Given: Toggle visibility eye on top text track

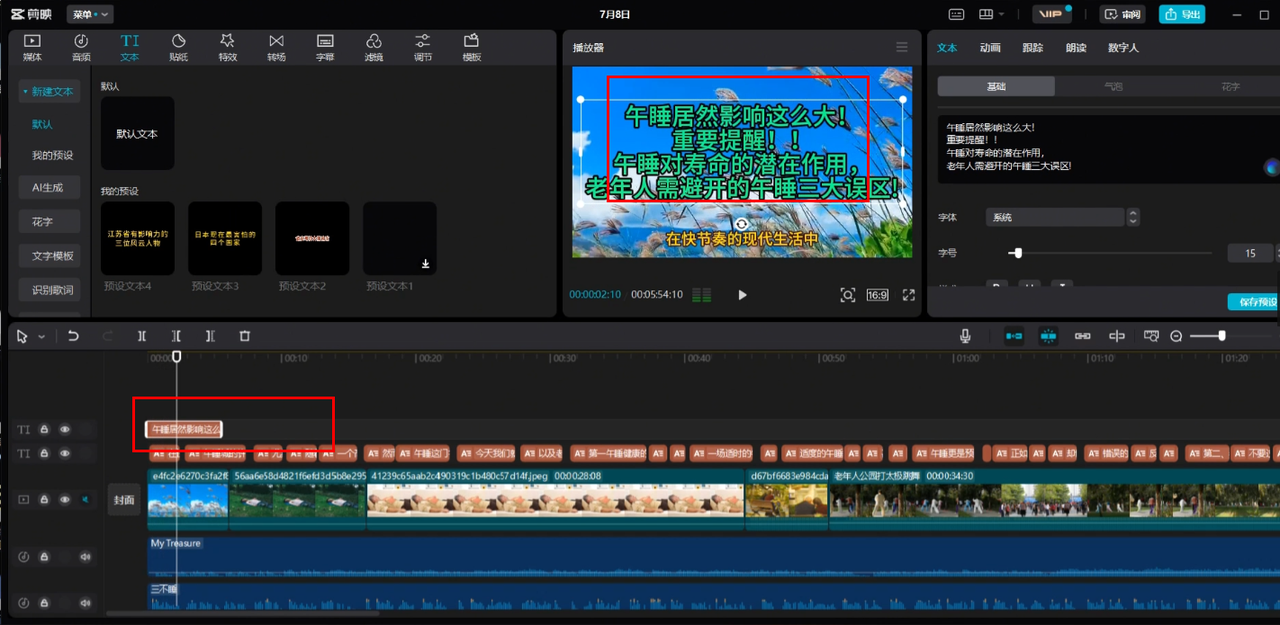Looking at the screenshot, I should [x=65, y=430].
